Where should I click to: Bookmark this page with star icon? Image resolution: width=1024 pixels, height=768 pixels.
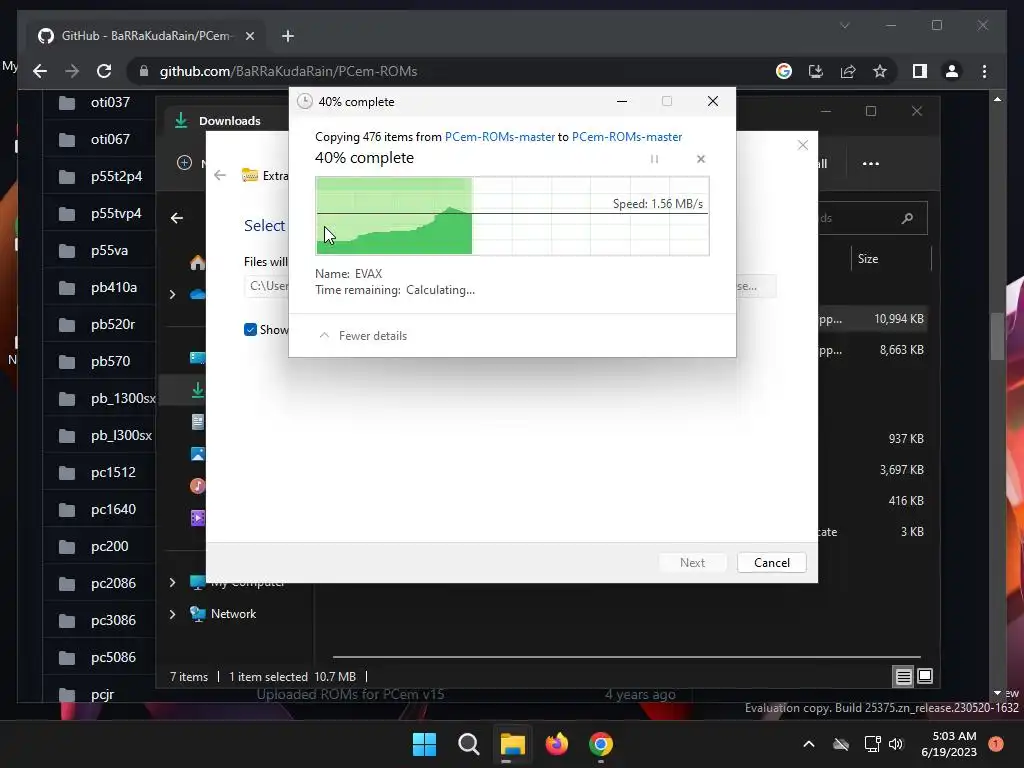coord(880,71)
